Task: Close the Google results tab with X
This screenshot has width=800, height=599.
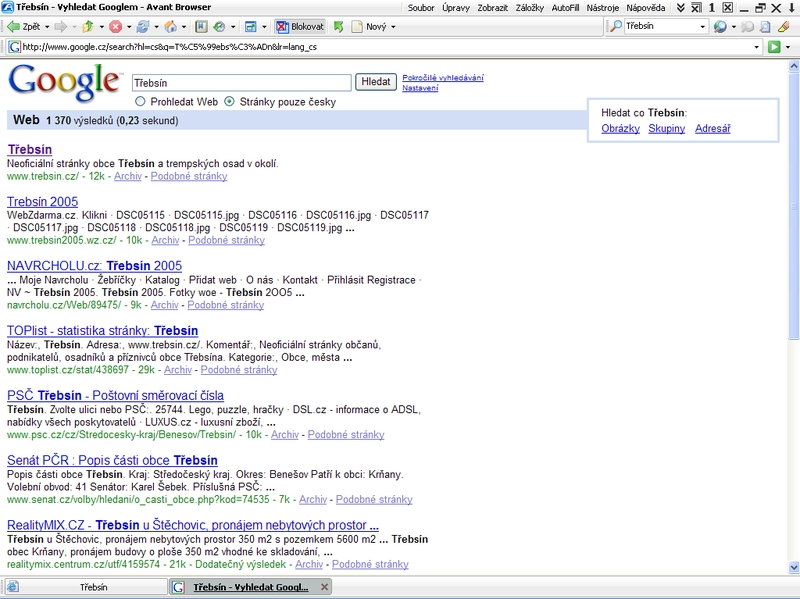Action: tap(324, 587)
